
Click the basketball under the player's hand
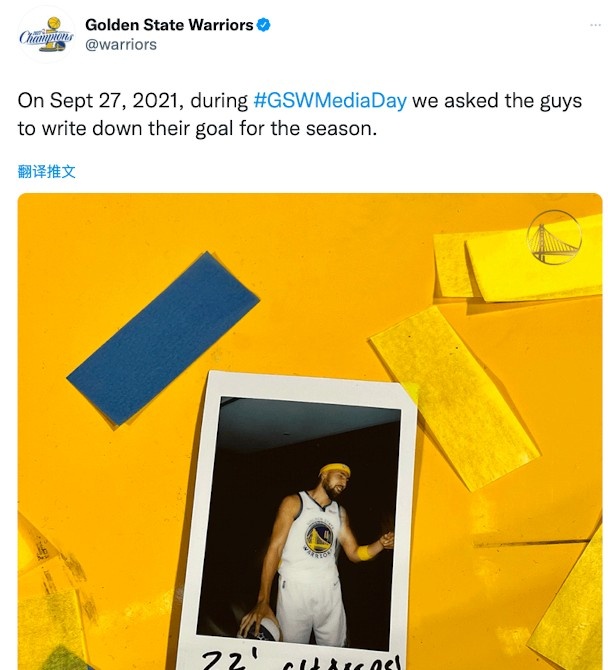[x=261, y=627]
